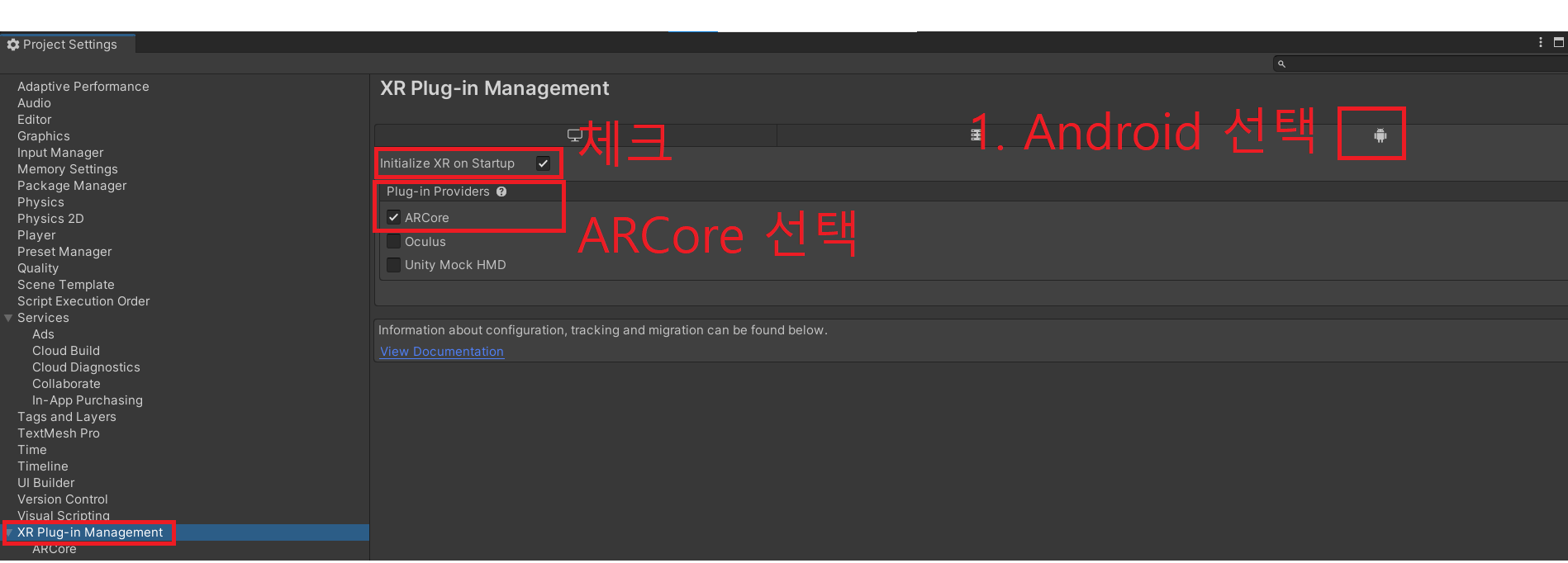This screenshot has width=1568, height=563.
Task: Select the Services category
Action: (x=43, y=318)
